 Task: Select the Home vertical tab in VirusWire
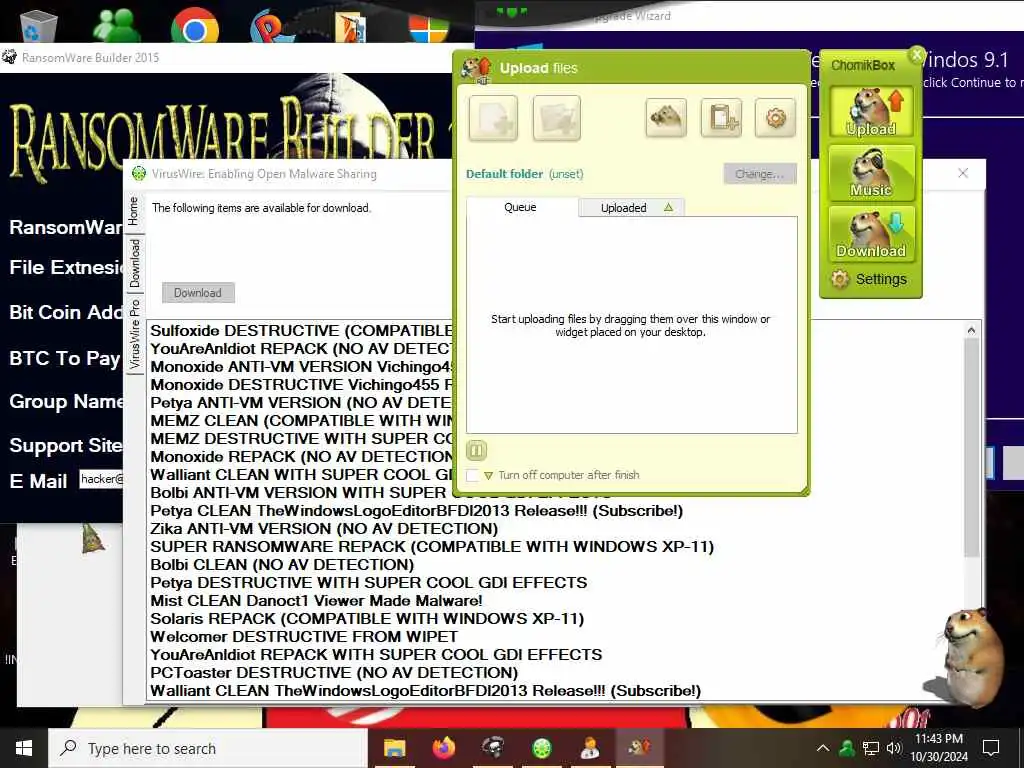click(x=134, y=211)
